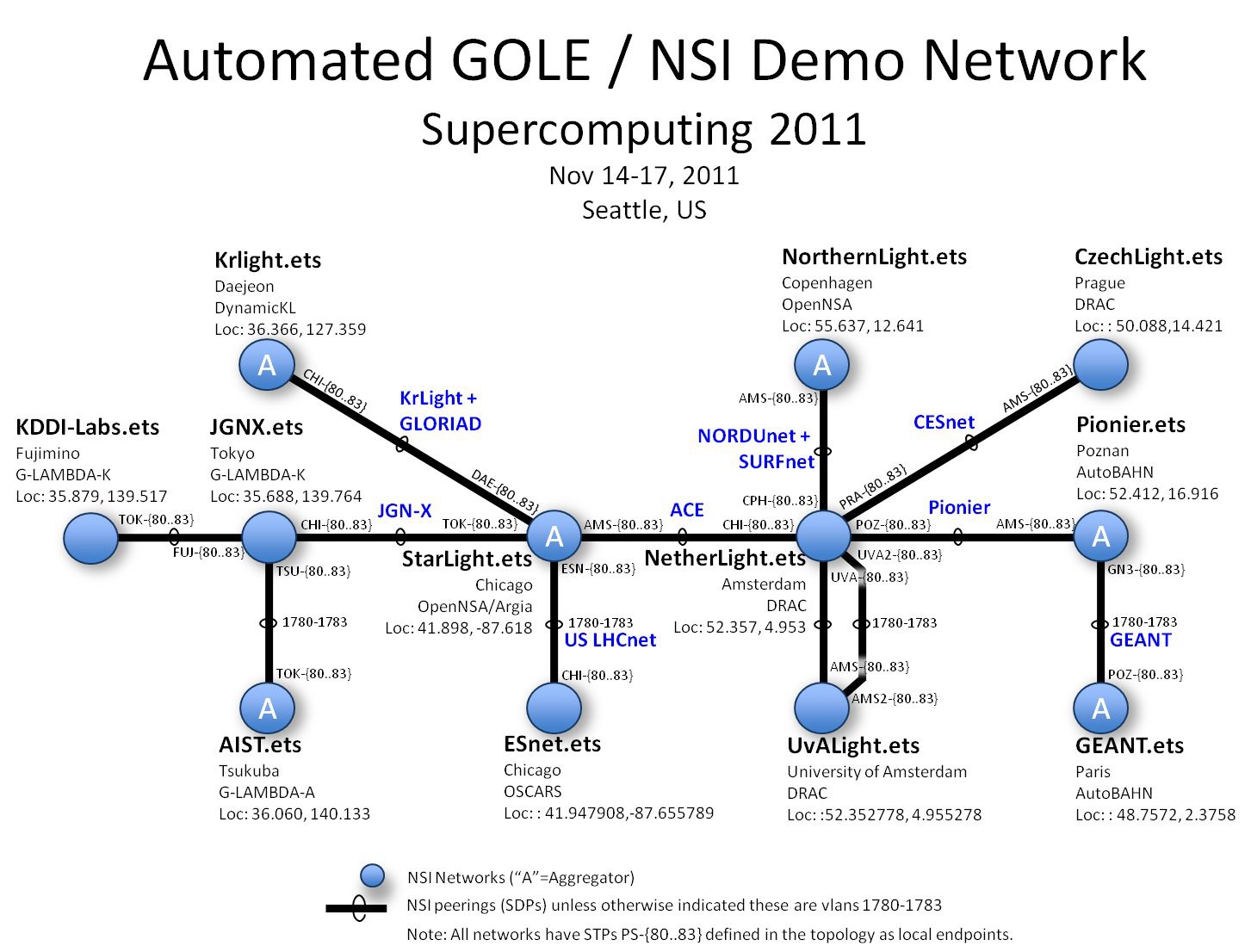
Task: Click the AMS2-{80..83} port label
Action: (894, 698)
